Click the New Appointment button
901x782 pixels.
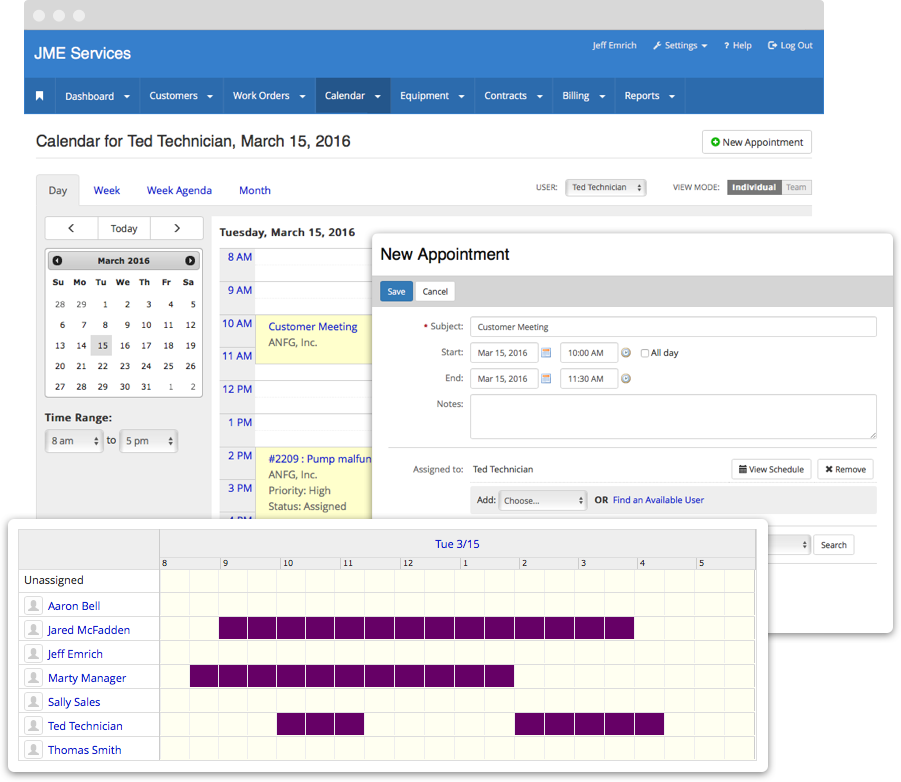(x=757, y=142)
